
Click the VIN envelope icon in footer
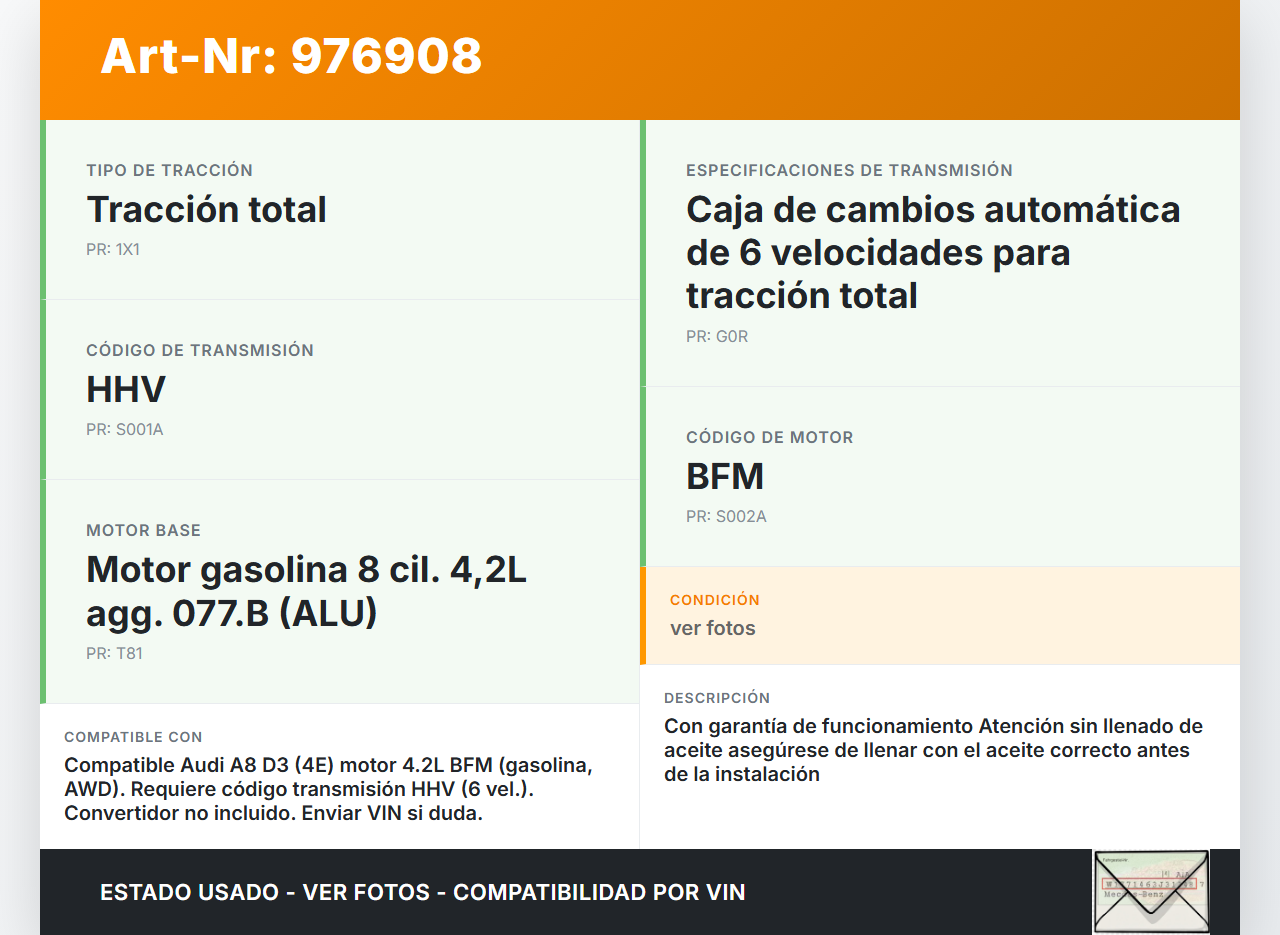(1150, 891)
